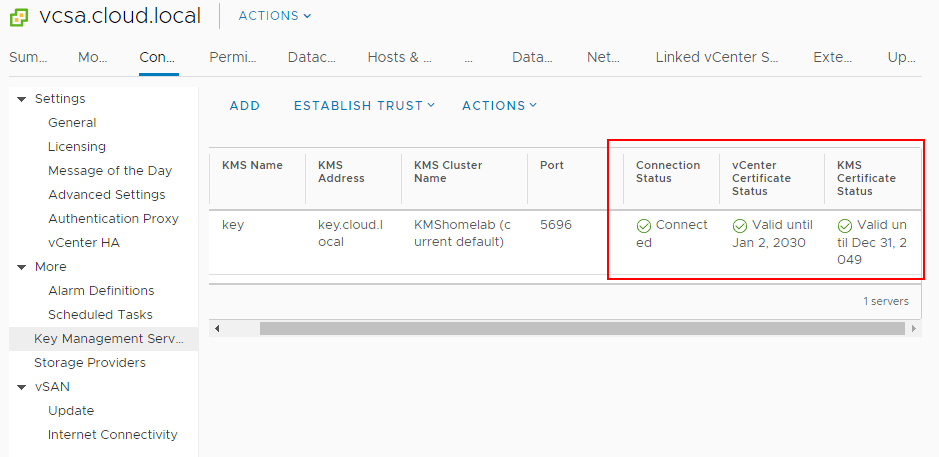Switch to the Summary tab
Screen dimensions: 939x457
point(28,57)
